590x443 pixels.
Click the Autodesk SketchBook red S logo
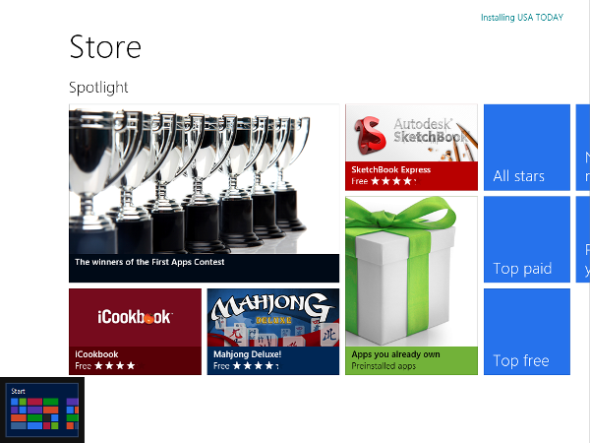370,136
